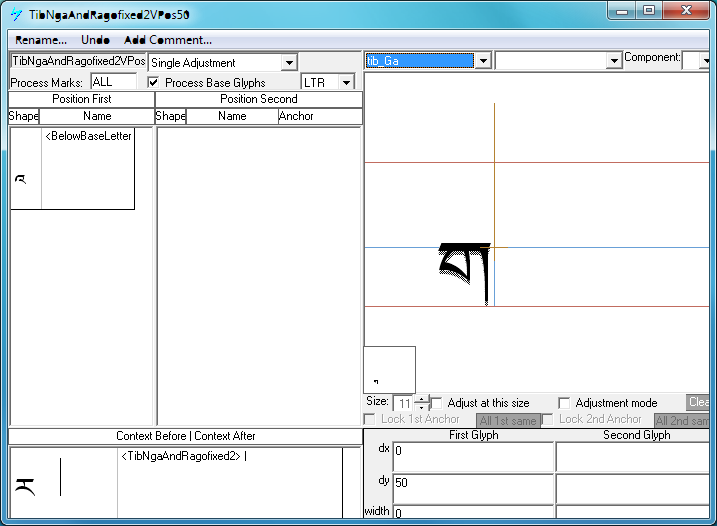Click the lookup name field TibNgaAndRagofixed2VPos
Viewport: 717px width, 526px height.
[78, 61]
